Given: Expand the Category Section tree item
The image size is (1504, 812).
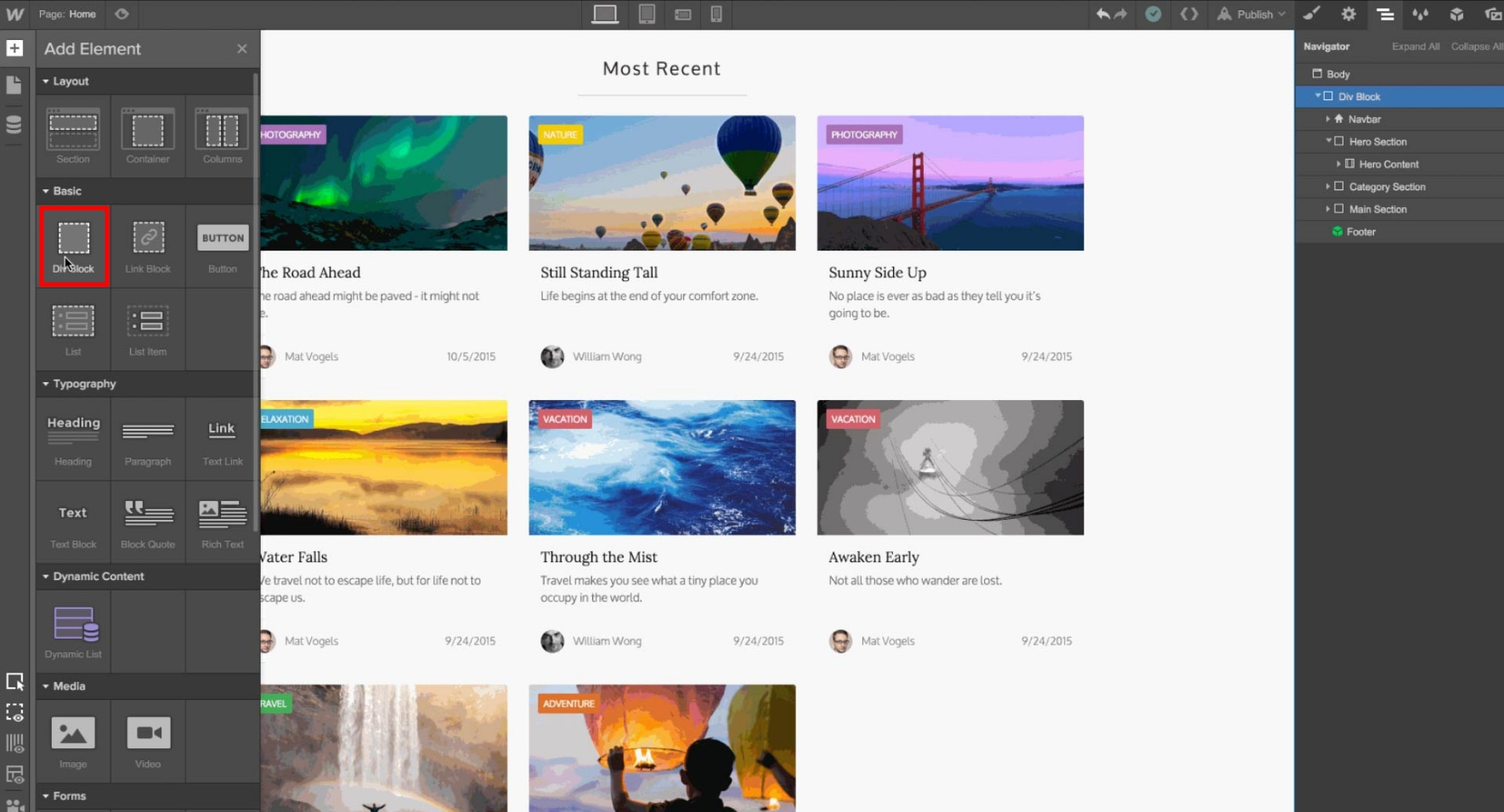Looking at the screenshot, I should click(1327, 186).
